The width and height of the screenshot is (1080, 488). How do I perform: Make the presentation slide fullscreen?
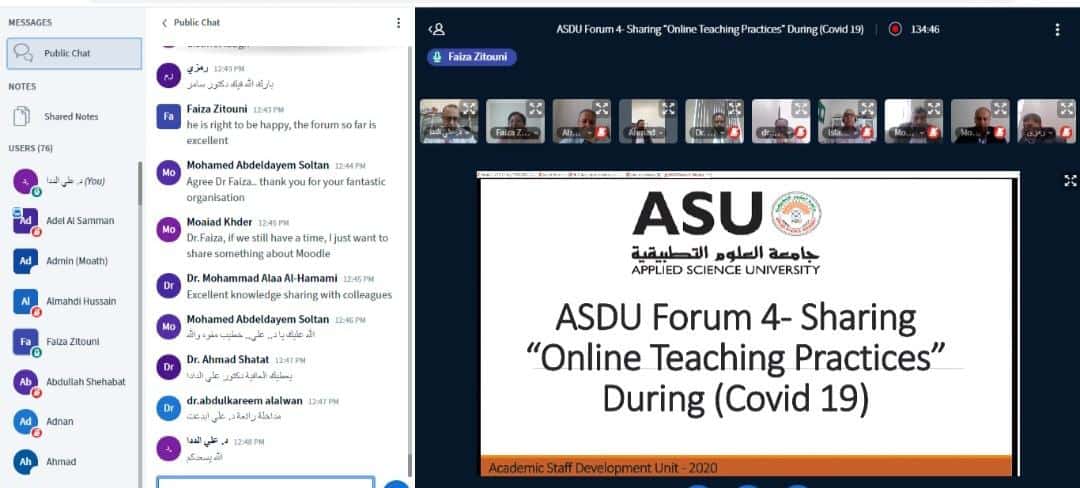[1070, 180]
